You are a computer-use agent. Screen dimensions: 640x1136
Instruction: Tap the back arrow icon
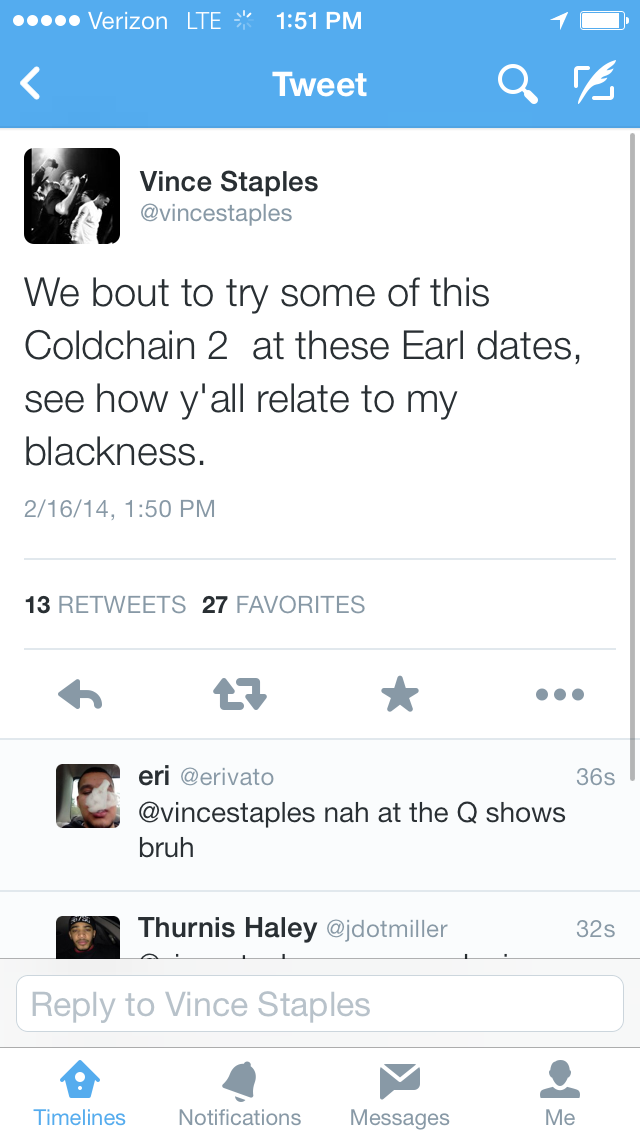(x=31, y=84)
